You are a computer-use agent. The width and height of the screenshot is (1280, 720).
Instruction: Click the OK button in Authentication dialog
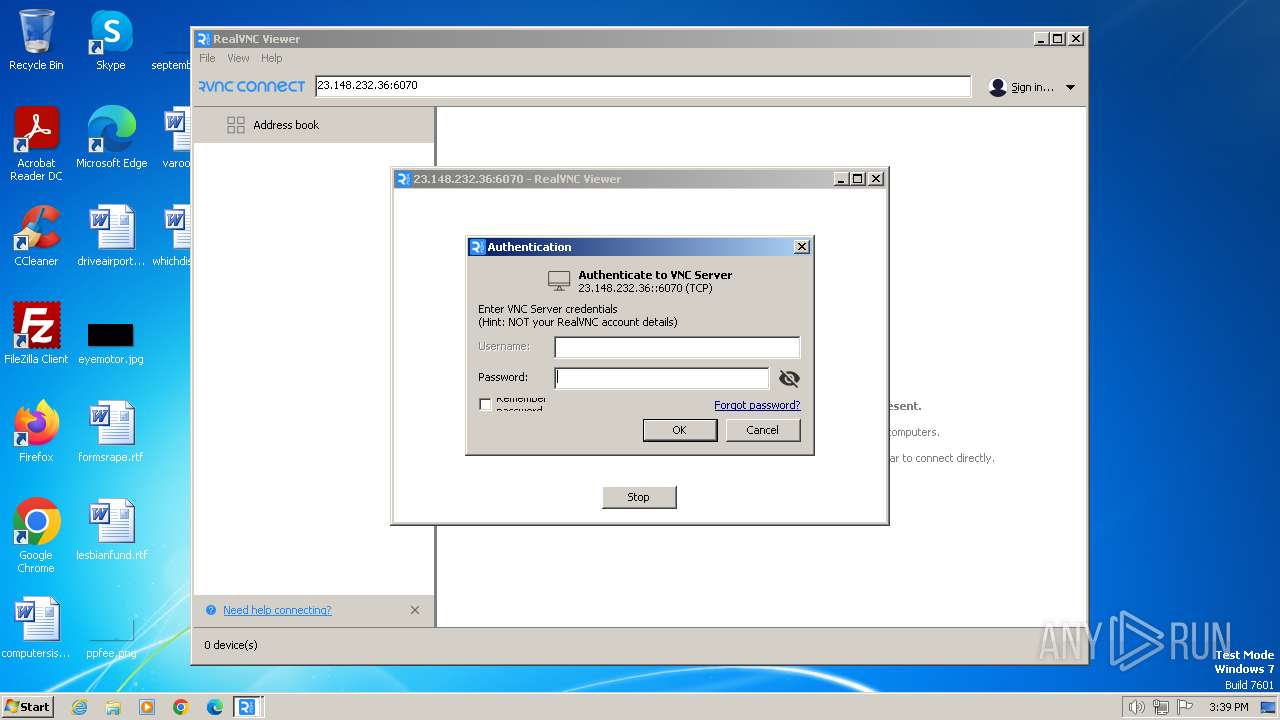680,430
